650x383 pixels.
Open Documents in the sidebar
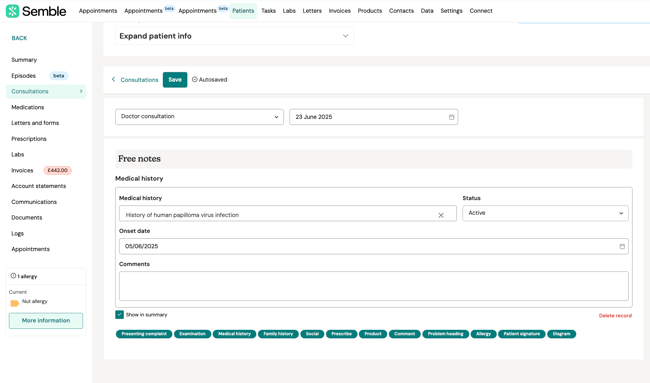click(27, 218)
